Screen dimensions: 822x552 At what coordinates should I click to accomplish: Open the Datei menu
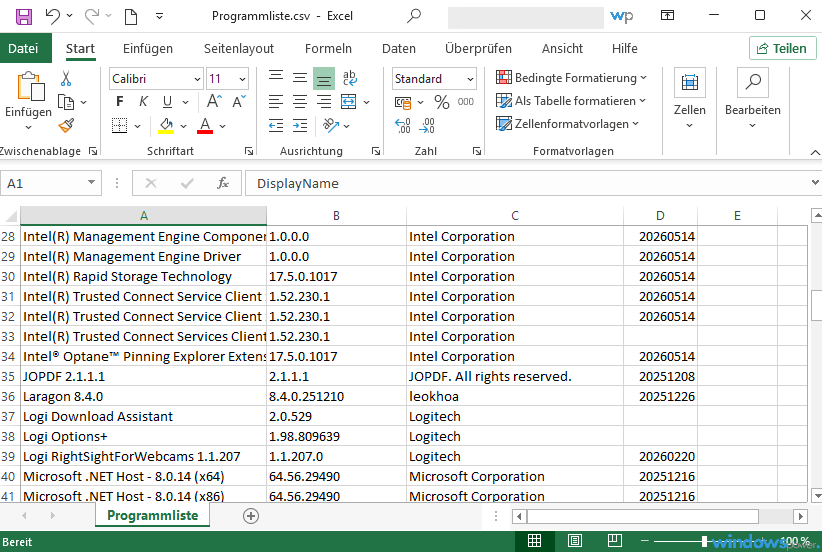coord(24,48)
